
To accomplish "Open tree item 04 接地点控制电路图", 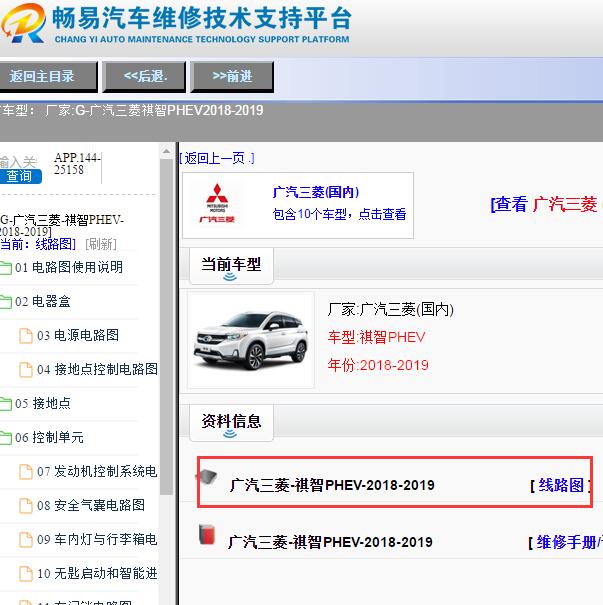I will 97,370.
